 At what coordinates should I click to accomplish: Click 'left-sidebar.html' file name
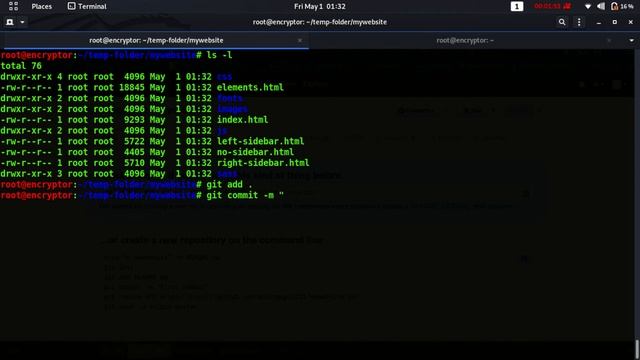(x=260, y=141)
